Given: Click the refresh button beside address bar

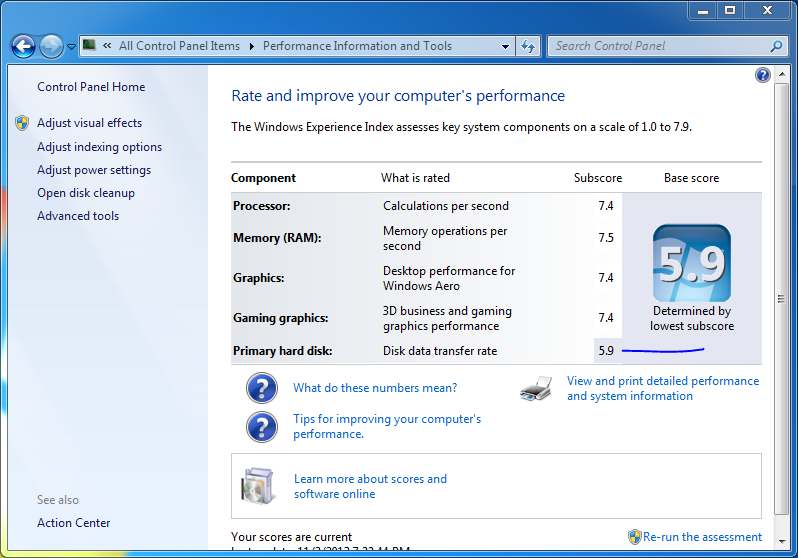Looking at the screenshot, I should click(528, 46).
